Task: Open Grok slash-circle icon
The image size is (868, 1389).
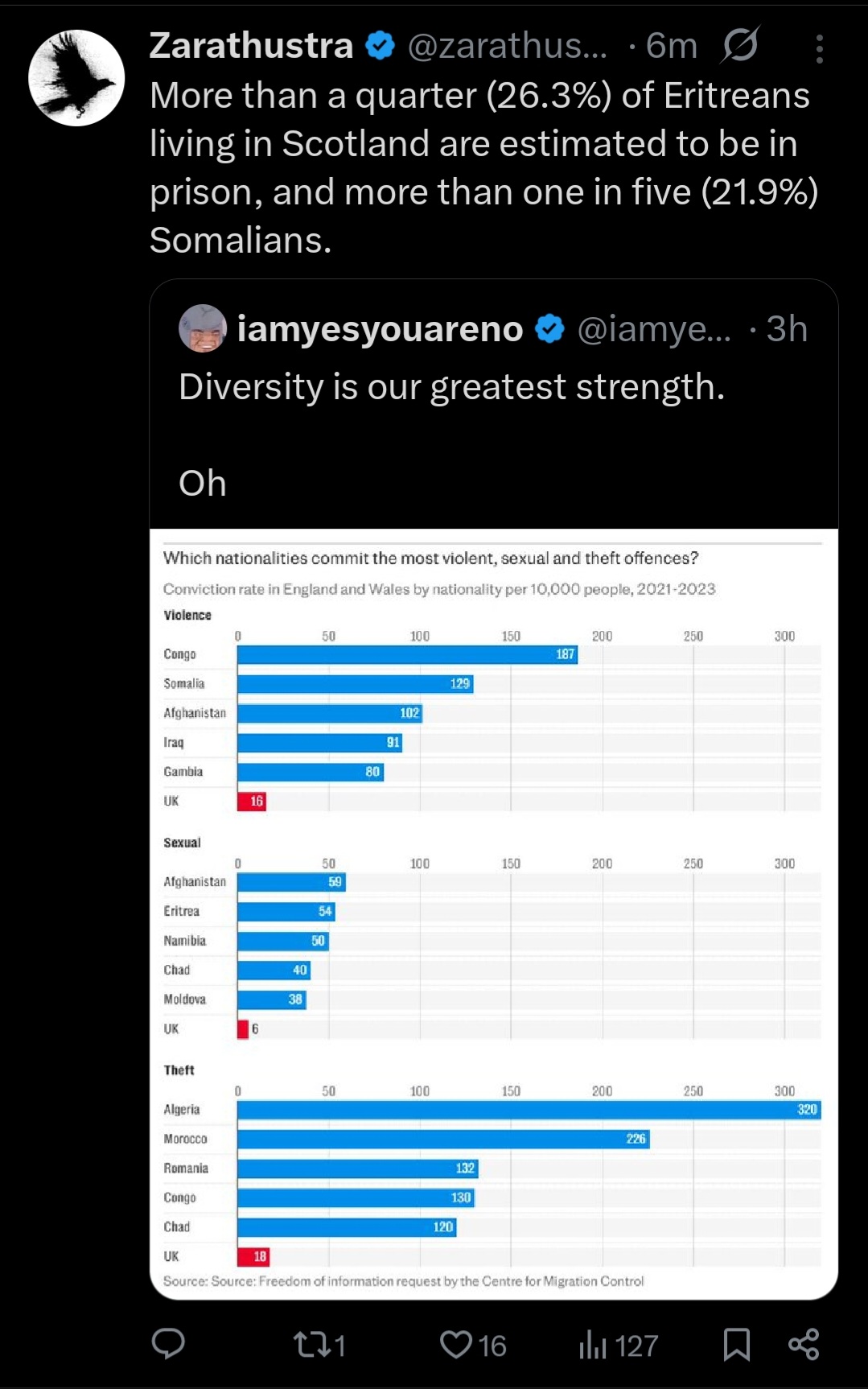Action: click(x=739, y=45)
